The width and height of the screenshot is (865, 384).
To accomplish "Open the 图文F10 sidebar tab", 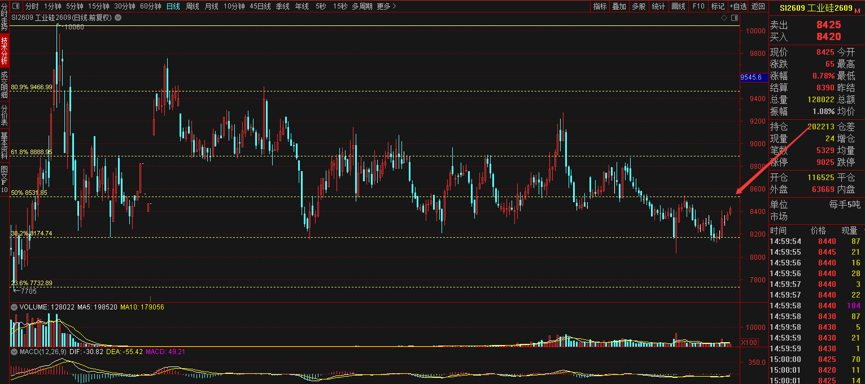I will point(4,179).
